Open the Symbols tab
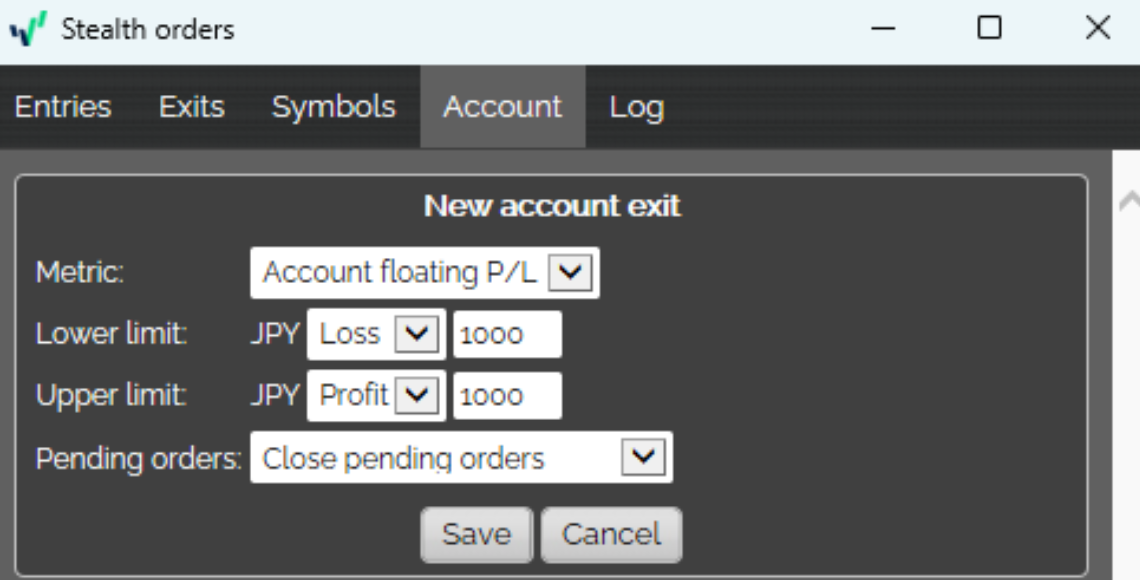 point(333,107)
